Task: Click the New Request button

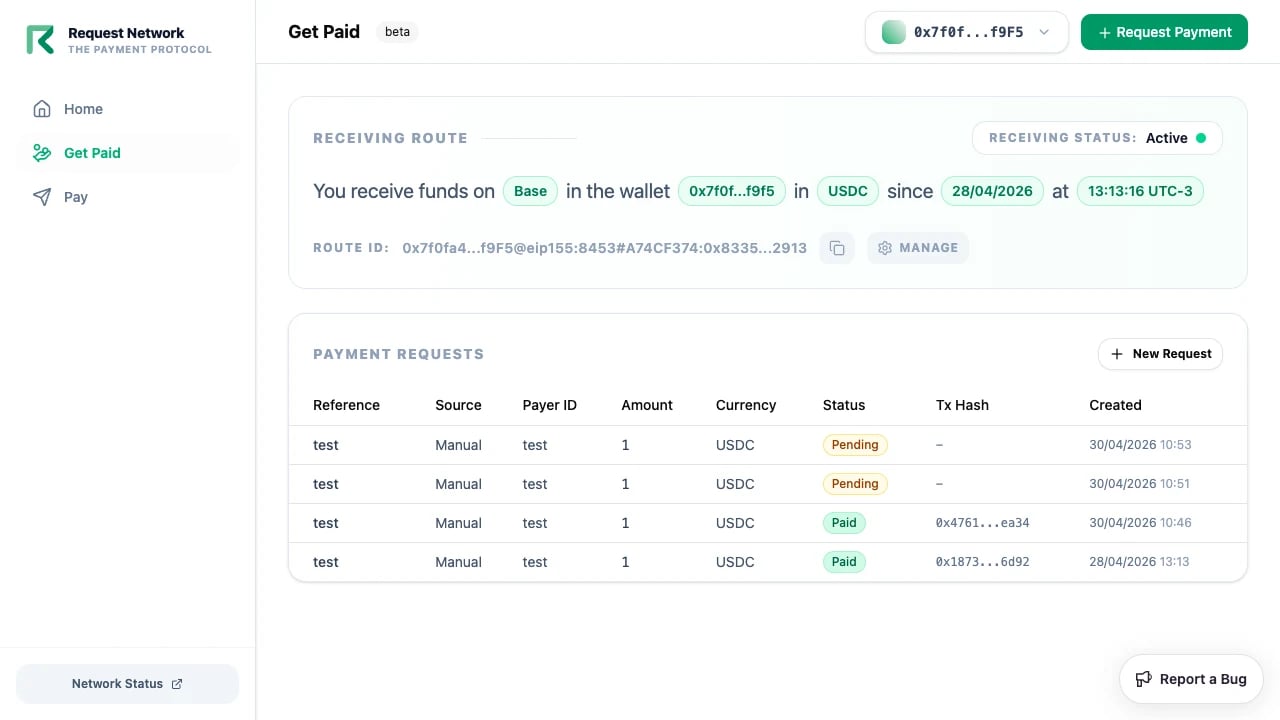Action: tap(1160, 354)
